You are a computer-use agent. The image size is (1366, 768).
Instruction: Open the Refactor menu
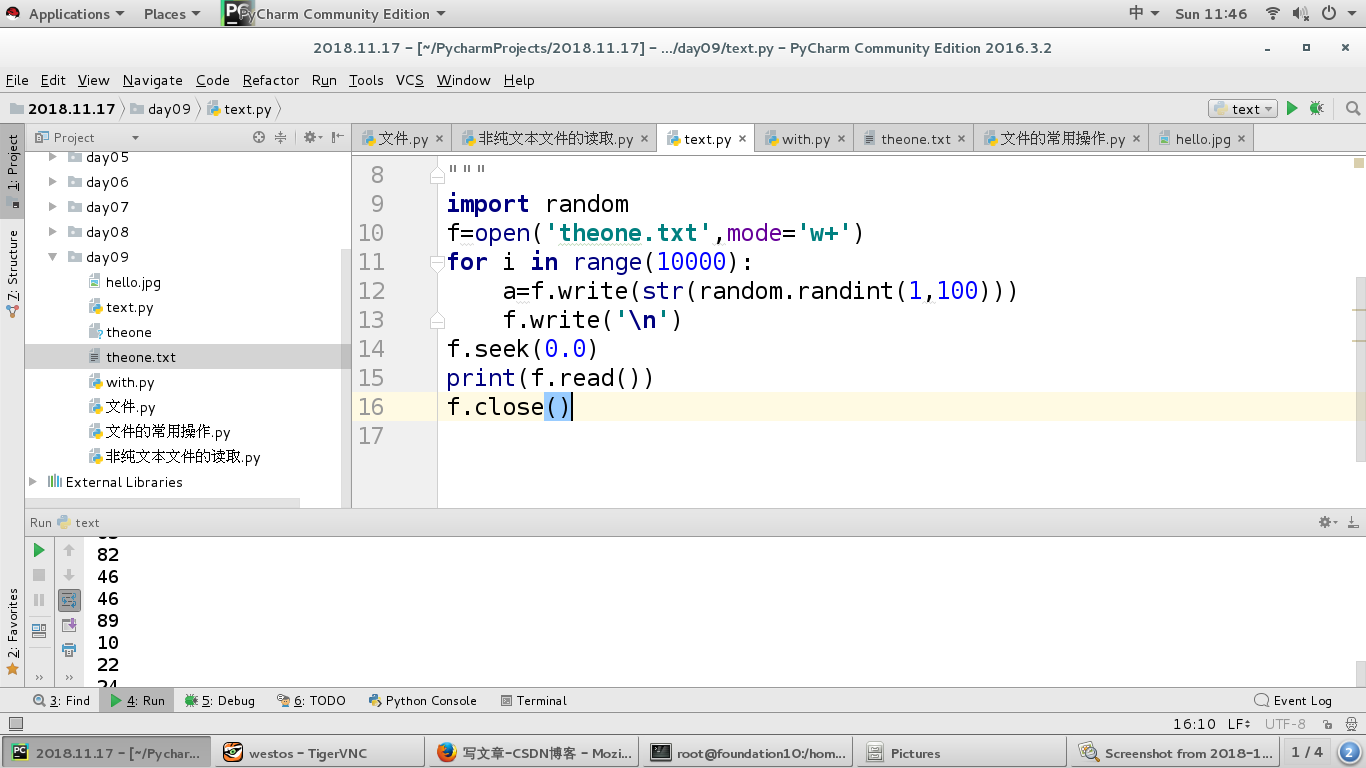270,80
